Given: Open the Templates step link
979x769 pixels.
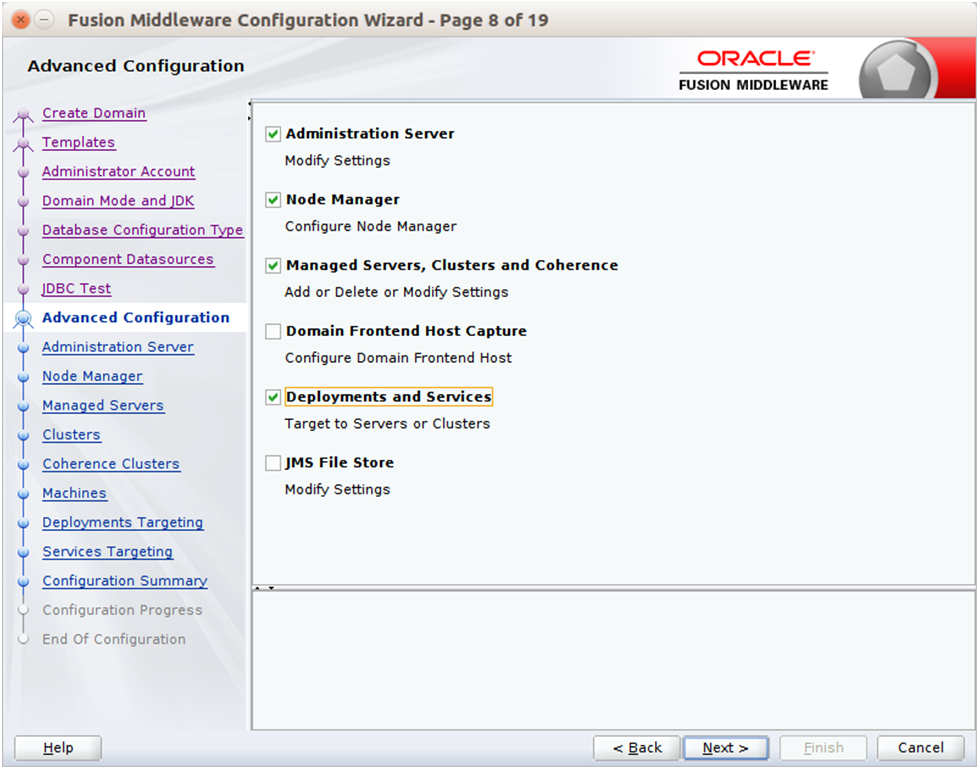Looking at the screenshot, I should [x=79, y=142].
